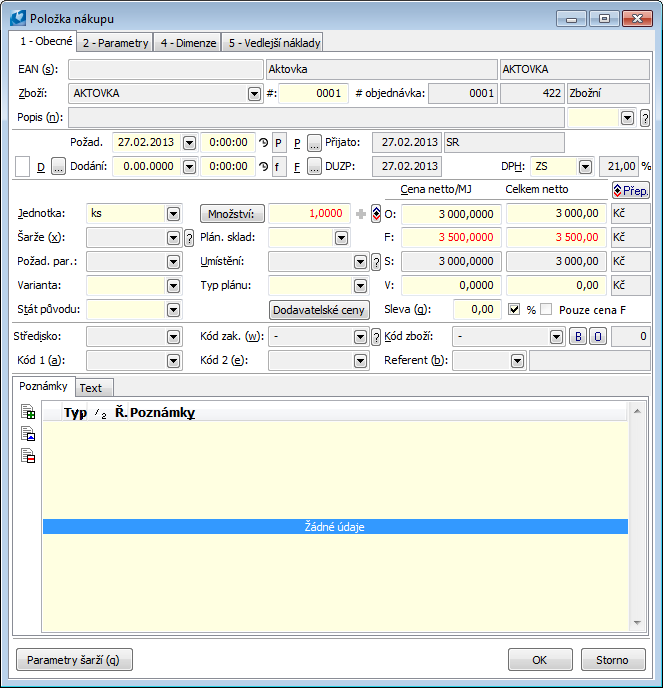Open the Požad. date picker dropdown

(x=189, y=143)
